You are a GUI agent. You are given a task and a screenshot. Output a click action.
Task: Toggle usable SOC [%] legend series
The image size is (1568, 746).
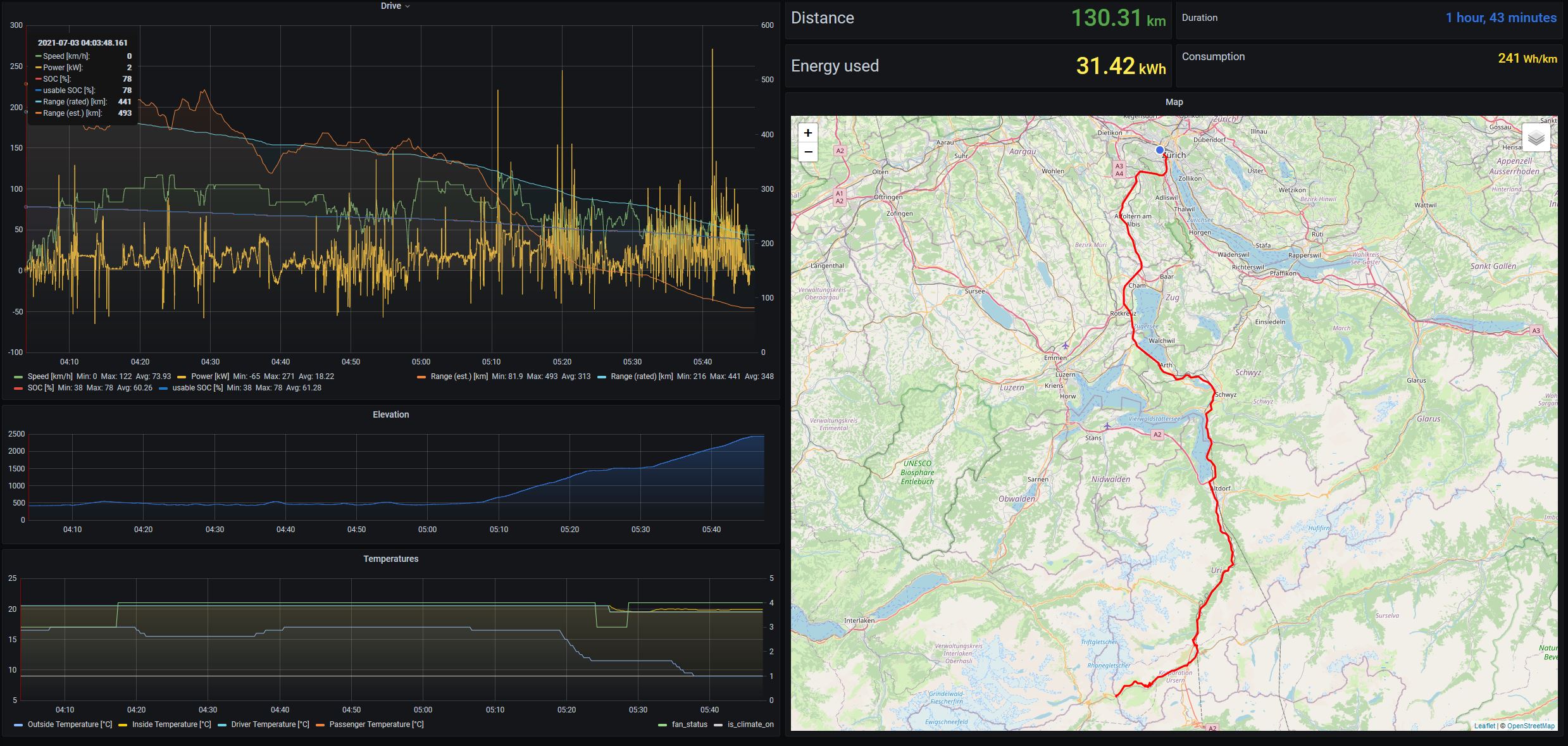point(197,388)
